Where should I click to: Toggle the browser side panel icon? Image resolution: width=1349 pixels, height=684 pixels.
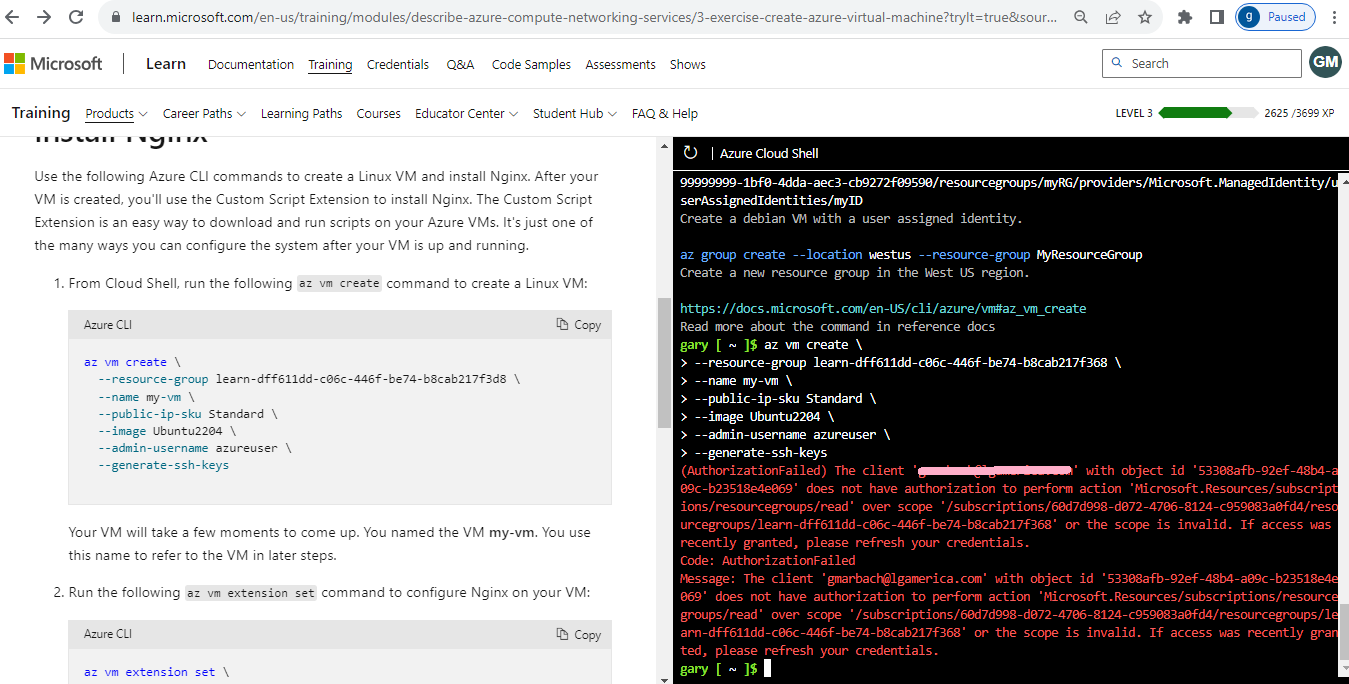tap(1217, 17)
